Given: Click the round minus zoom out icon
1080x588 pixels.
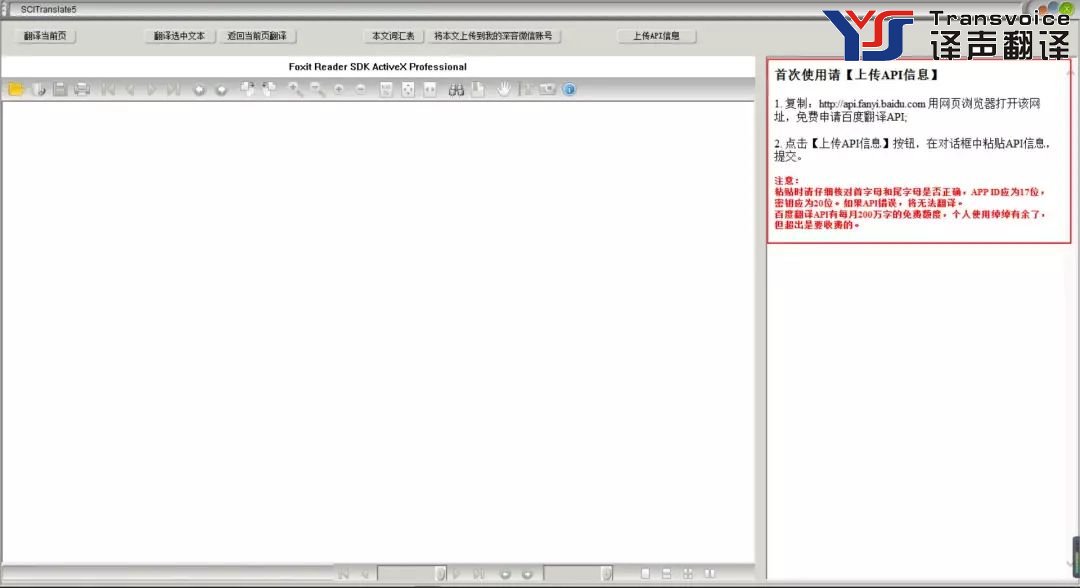Looking at the screenshot, I should 361,90.
